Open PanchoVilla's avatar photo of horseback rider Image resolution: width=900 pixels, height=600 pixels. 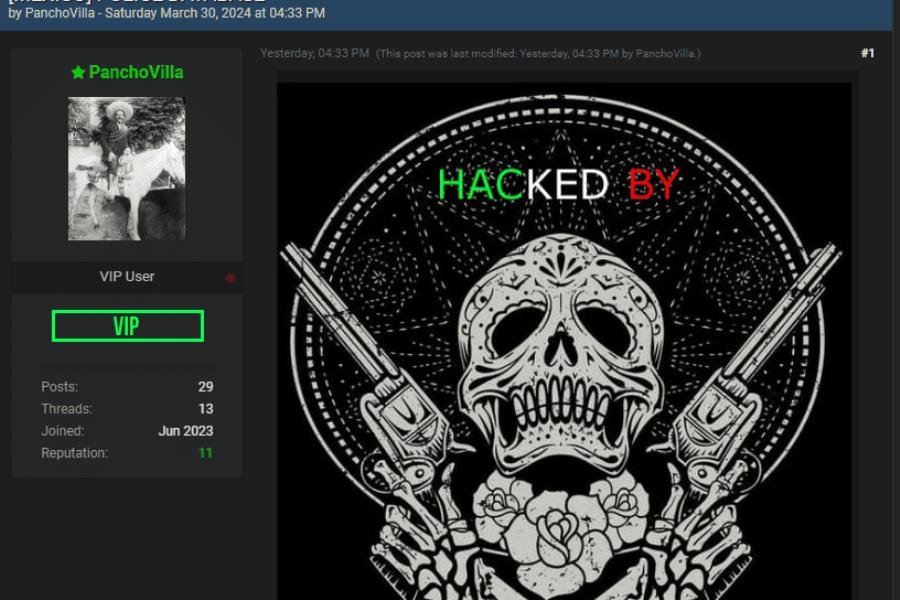tap(126, 168)
